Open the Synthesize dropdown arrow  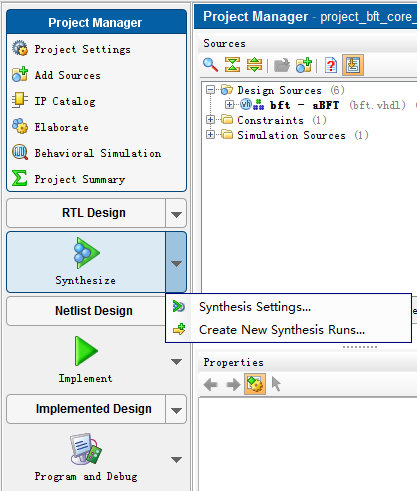tap(176, 262)
